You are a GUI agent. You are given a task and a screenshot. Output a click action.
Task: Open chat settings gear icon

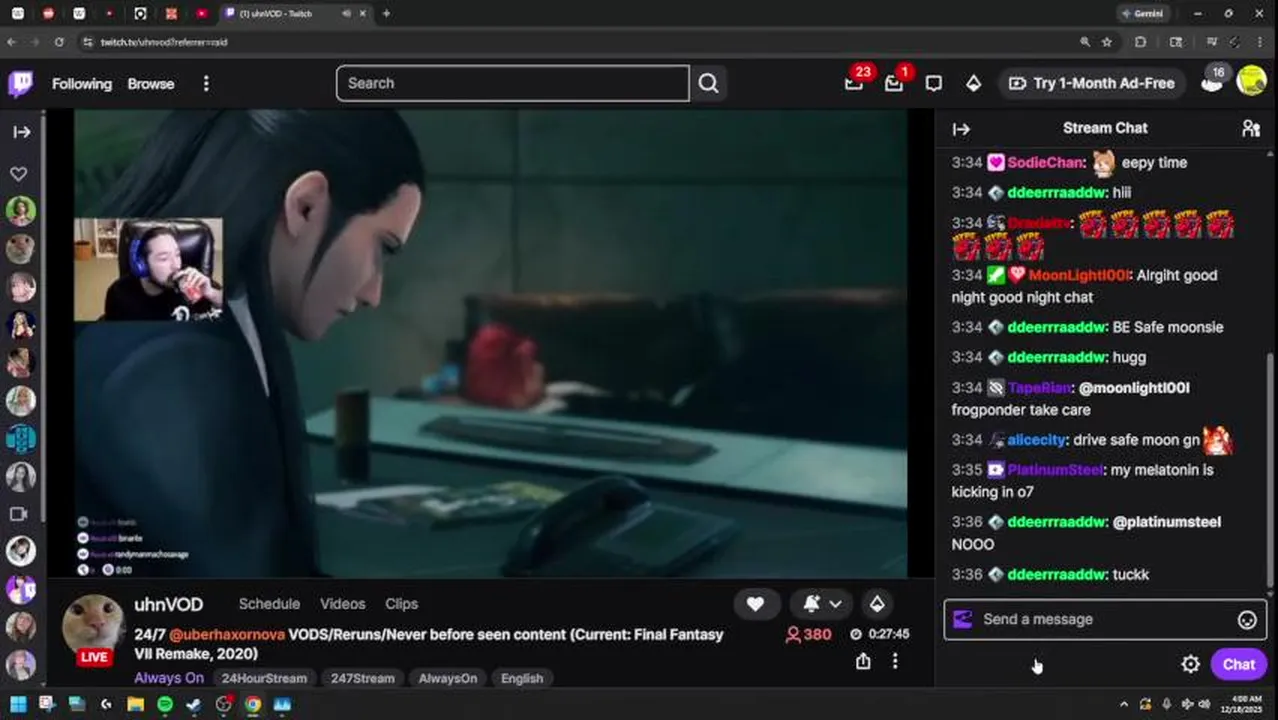[1190, 664]
